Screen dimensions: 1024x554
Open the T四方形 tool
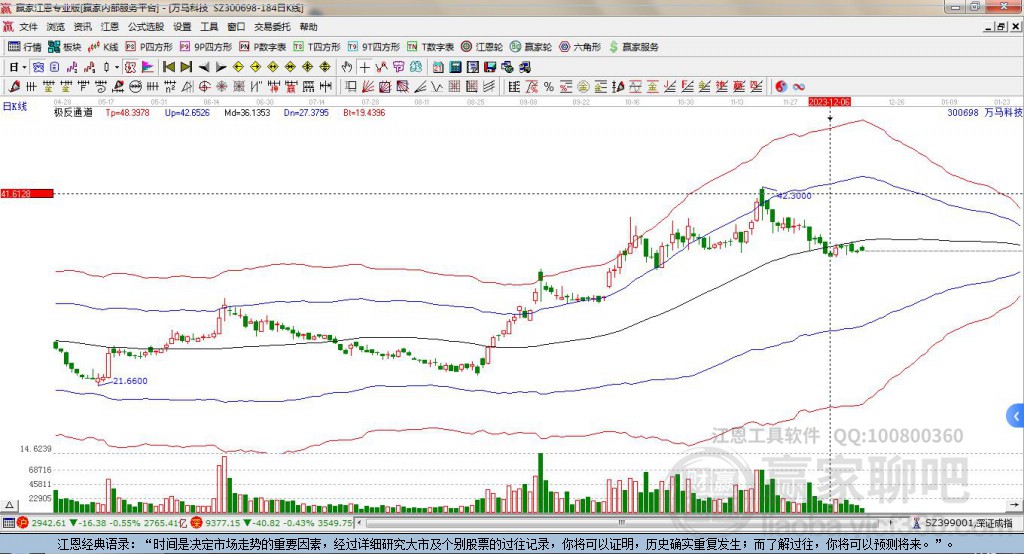click(x=317, y=47)
